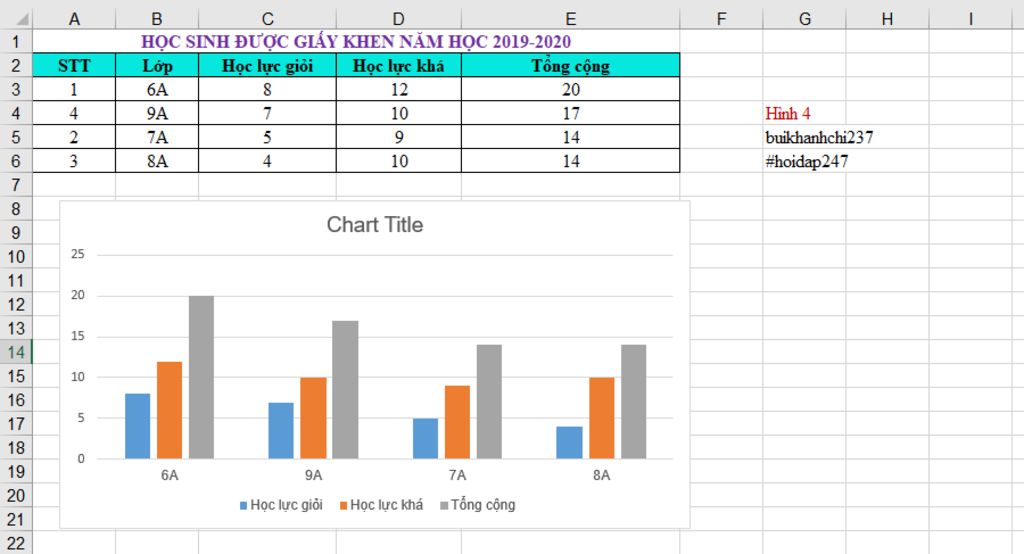Select the 'STT' header cell
1024x554 pixels.
[x=74, y=65]
